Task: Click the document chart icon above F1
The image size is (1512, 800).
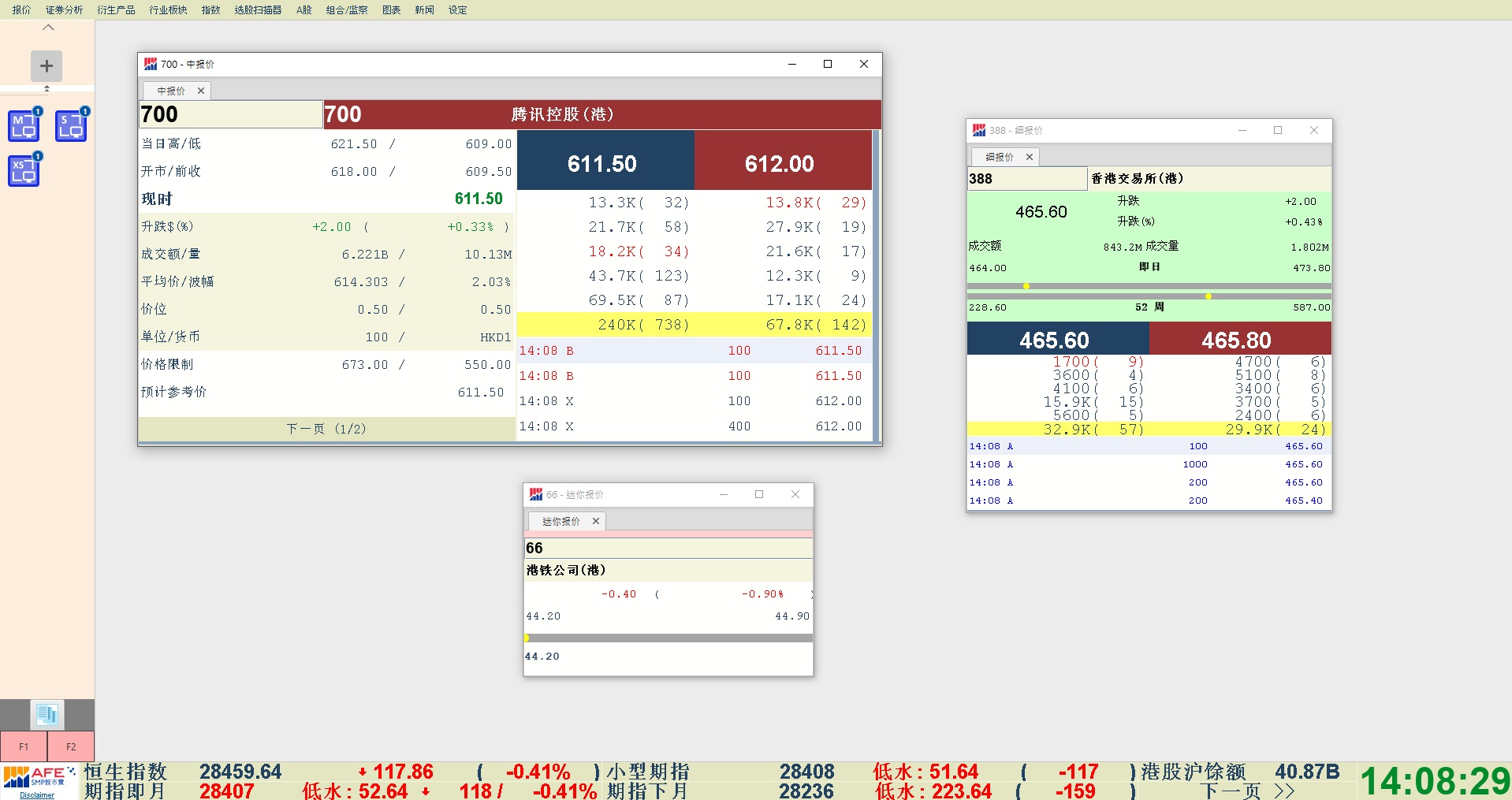Action: pos(47,715)
